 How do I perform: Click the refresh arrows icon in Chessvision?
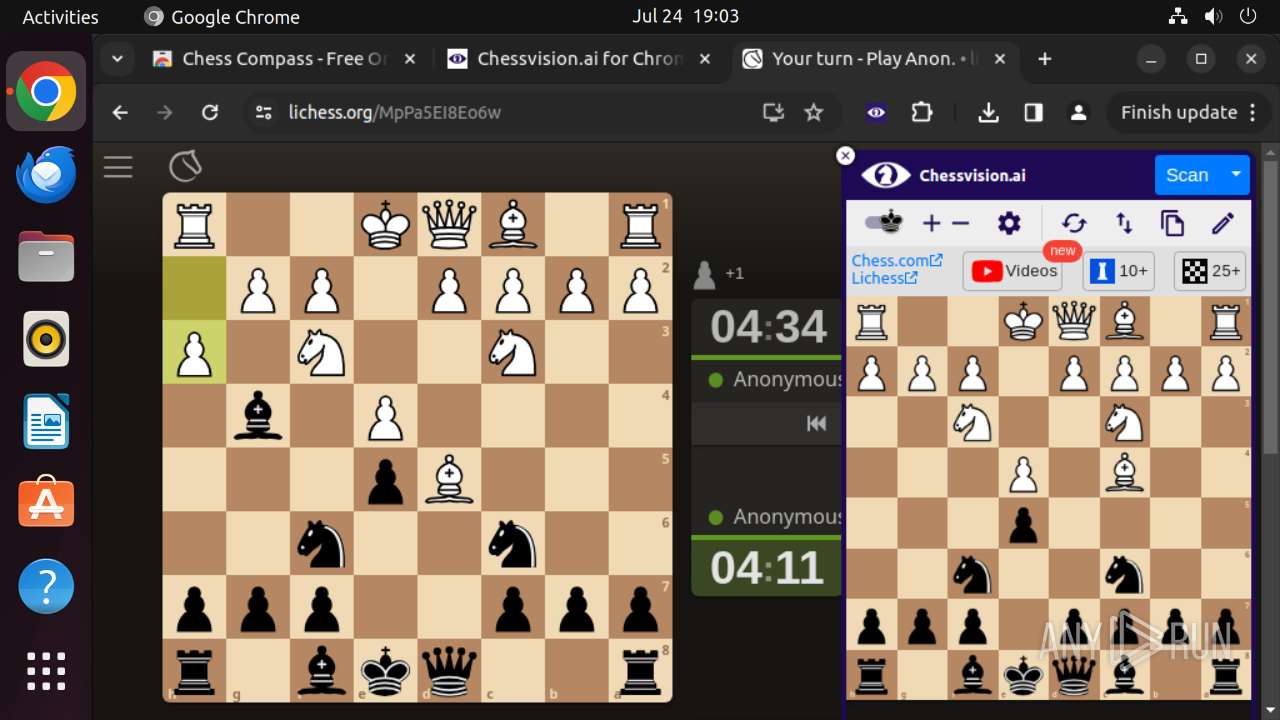1074,223
